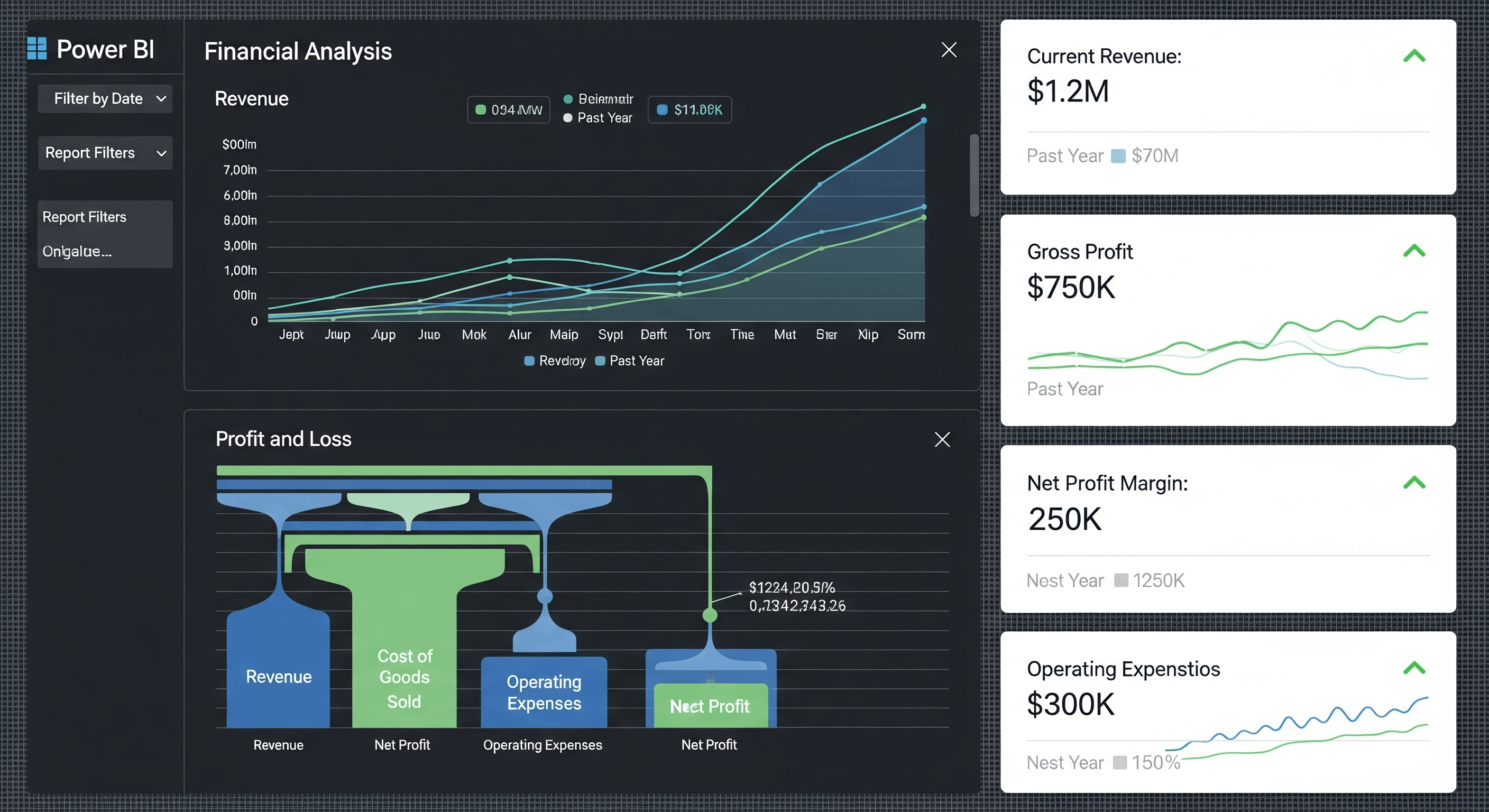Viewport: 1489px width, 812px height.
Task: Open the Filter by Date dropdown
Action: (x=105, y=99)
